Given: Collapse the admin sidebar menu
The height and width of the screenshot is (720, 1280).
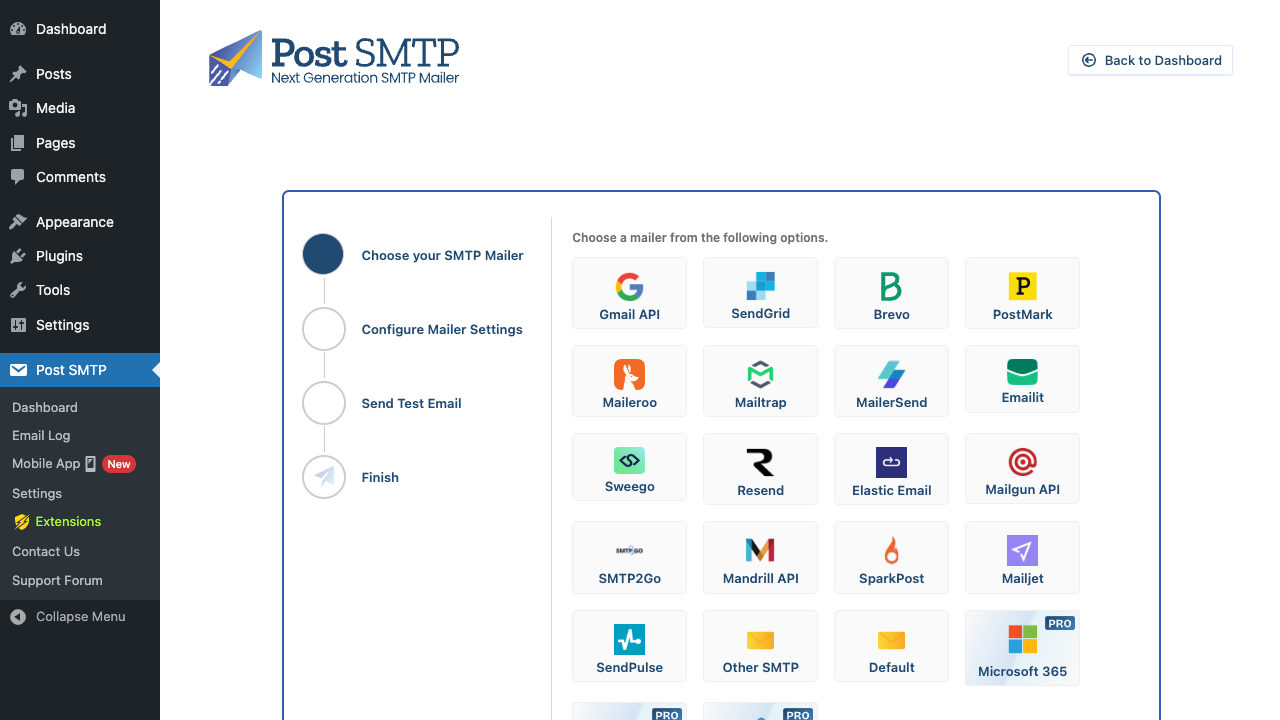Looking at the screenshot, I should pos(80,617).
